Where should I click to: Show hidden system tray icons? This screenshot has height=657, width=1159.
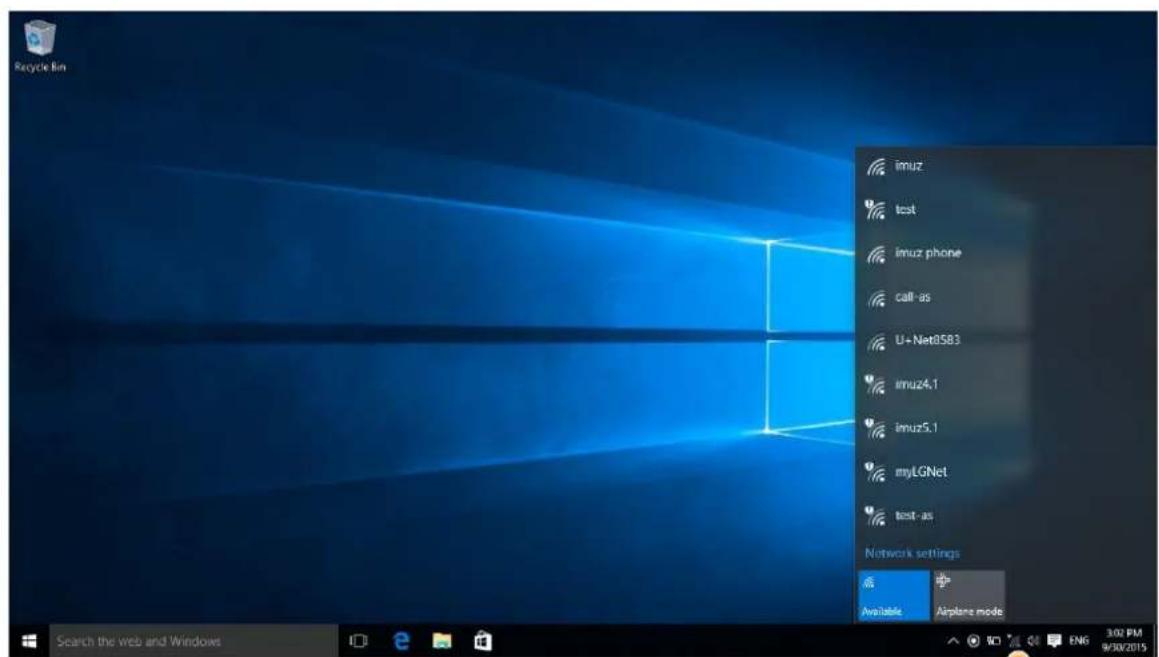coord(953,641)
